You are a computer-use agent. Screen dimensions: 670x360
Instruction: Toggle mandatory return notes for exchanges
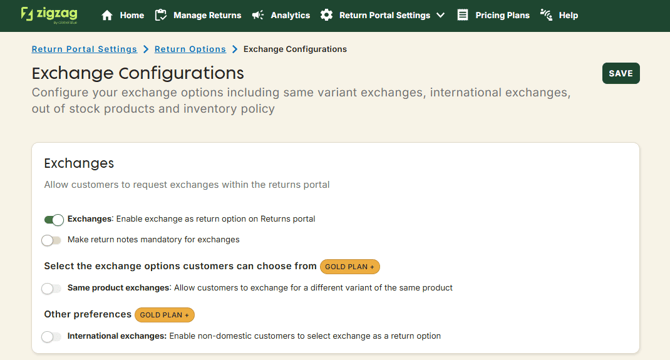coord(51,240)
